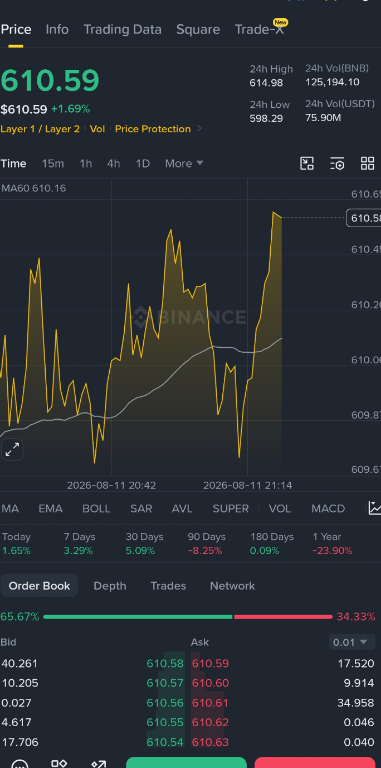Switch to the Network tab
The image size is (381, 768).
(x=232, y=586)
